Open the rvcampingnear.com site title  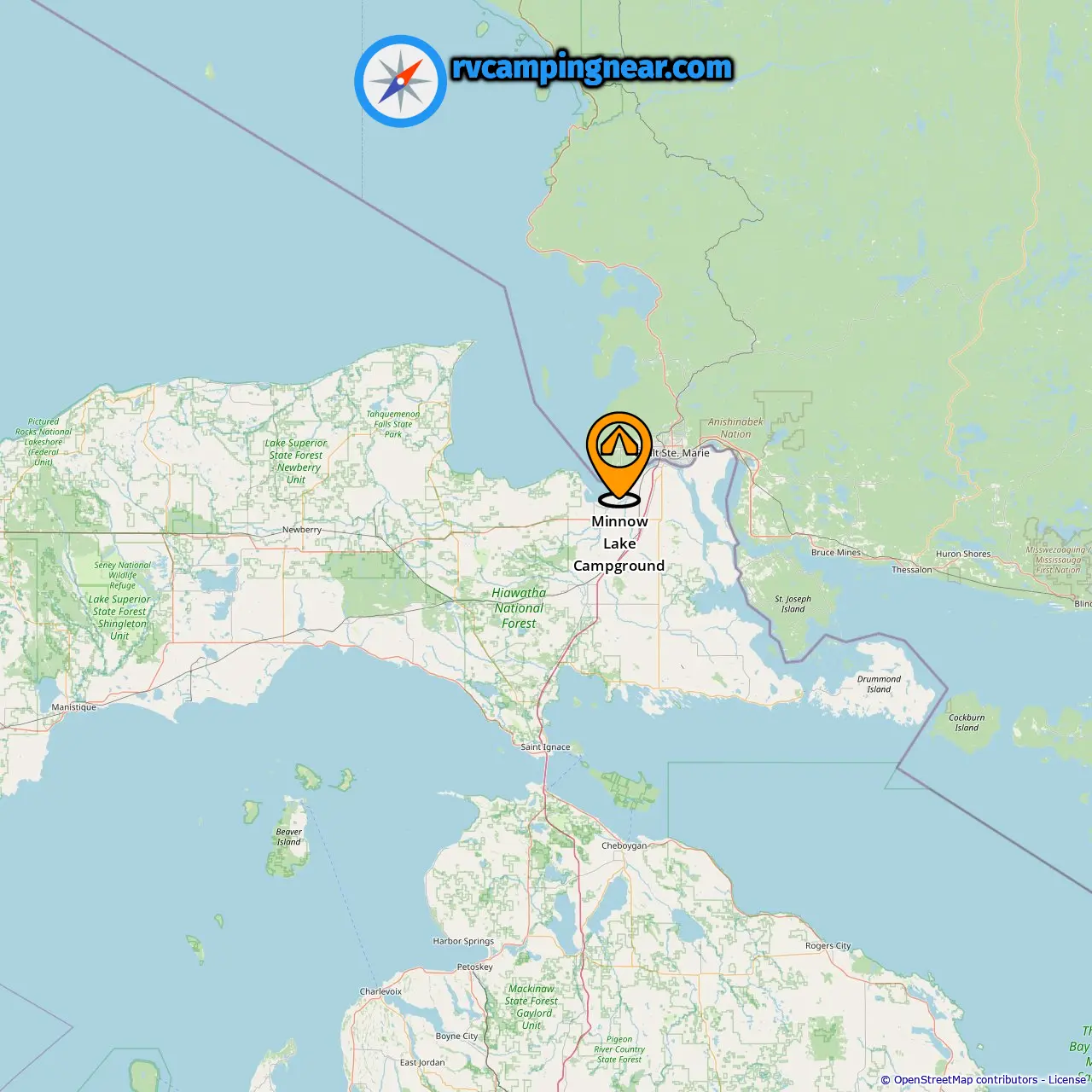tap(591, 68)
